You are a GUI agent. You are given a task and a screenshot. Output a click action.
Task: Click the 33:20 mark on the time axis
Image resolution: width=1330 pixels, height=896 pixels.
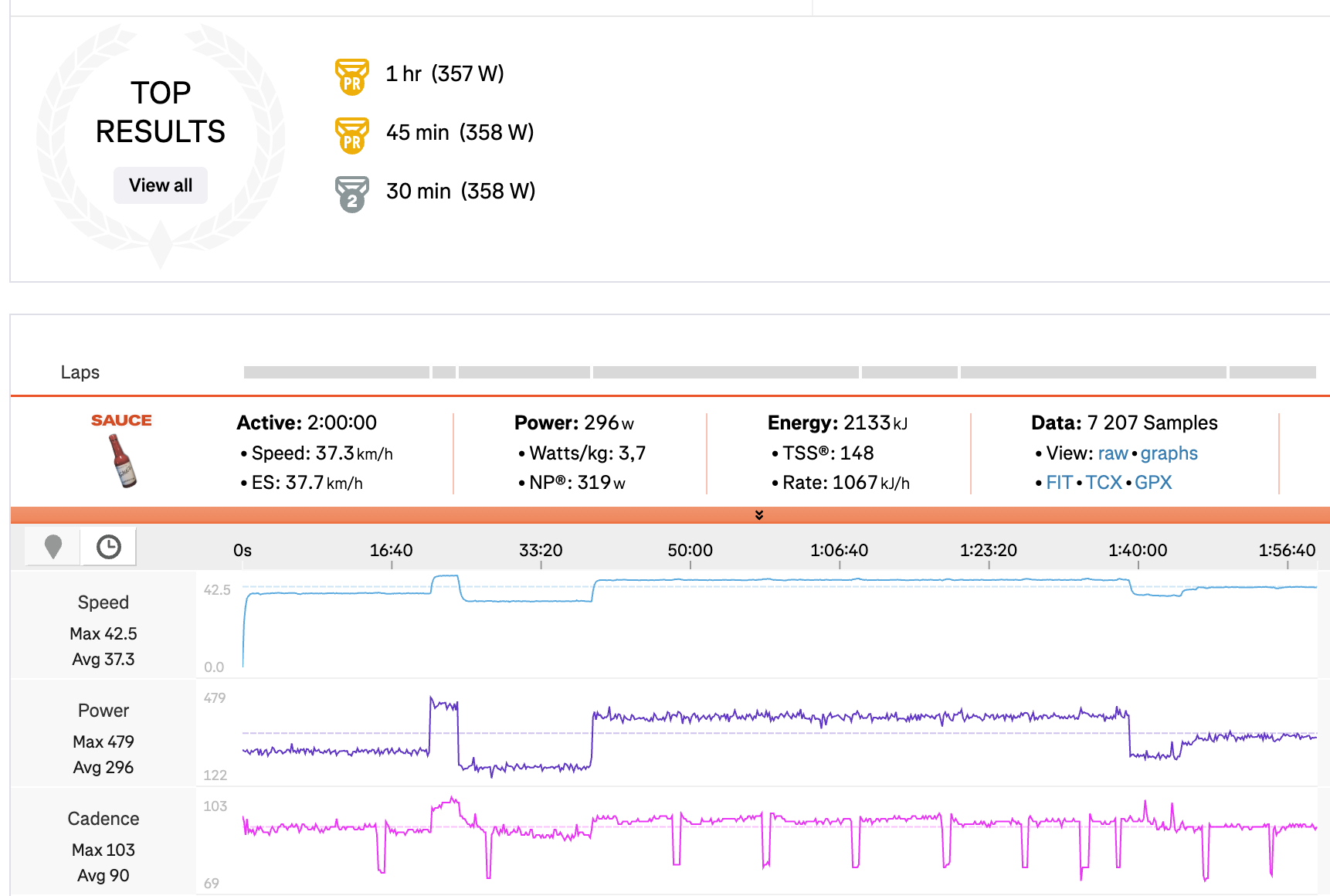coord(541,550)
